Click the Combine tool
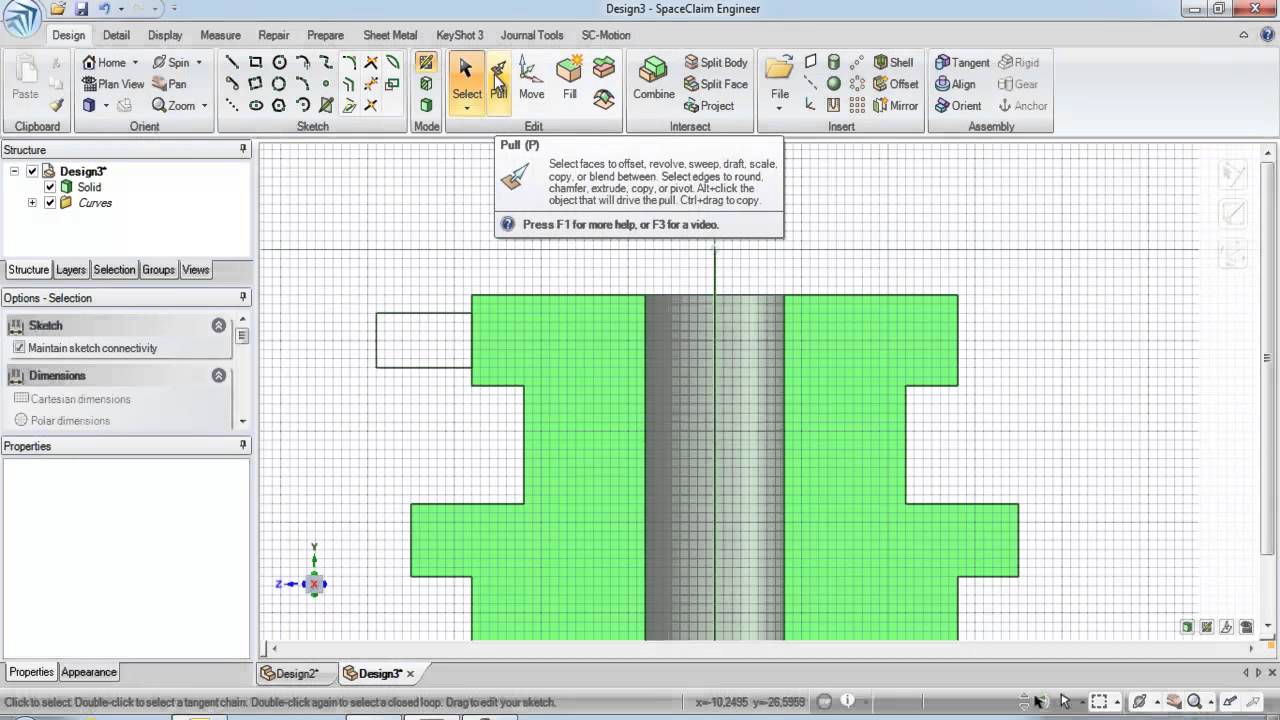Image resolution: width=1280 pixels, height=720 pixels. (653, 79)
